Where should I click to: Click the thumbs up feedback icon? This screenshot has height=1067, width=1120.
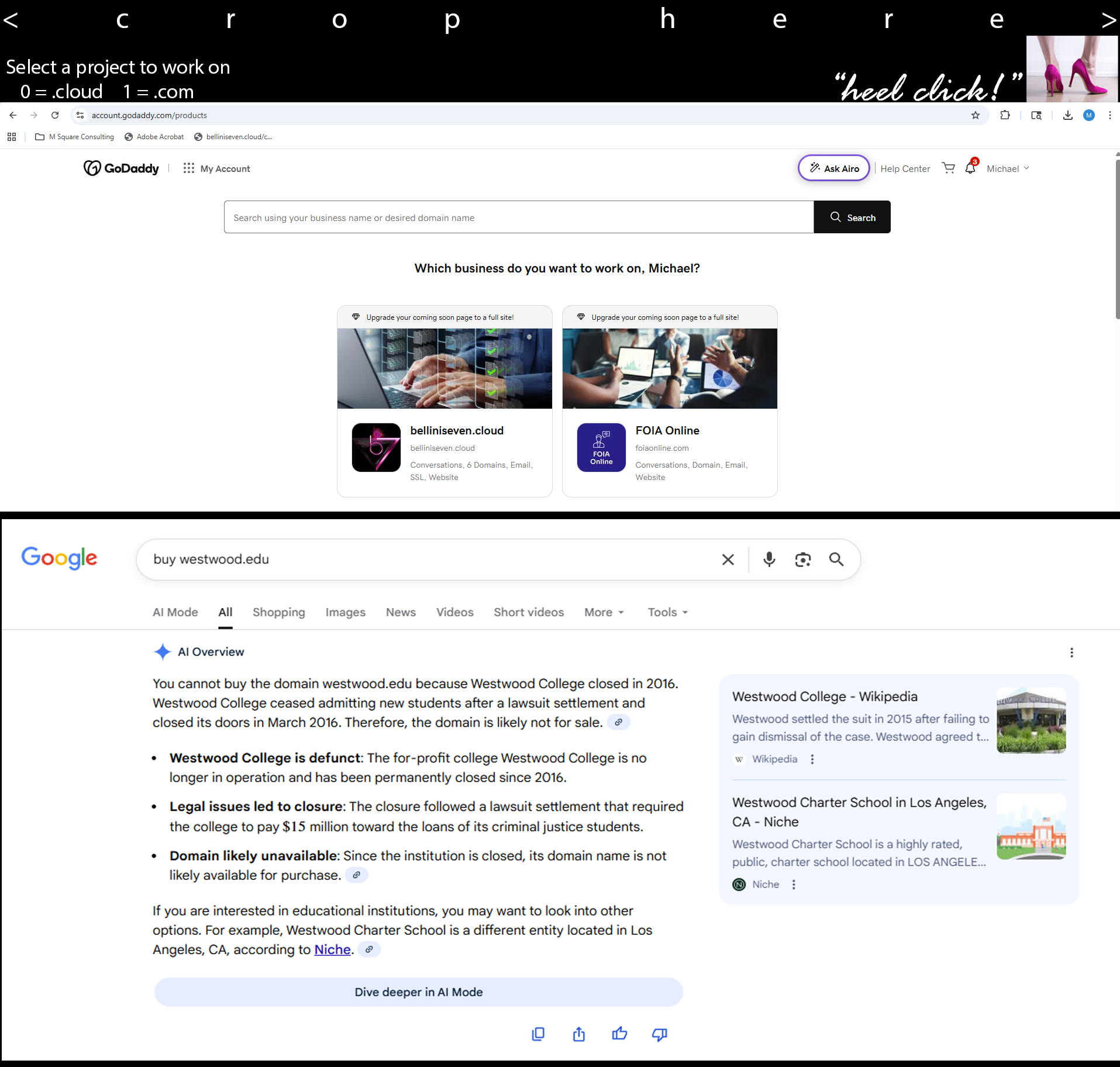tap(619, 1034)
